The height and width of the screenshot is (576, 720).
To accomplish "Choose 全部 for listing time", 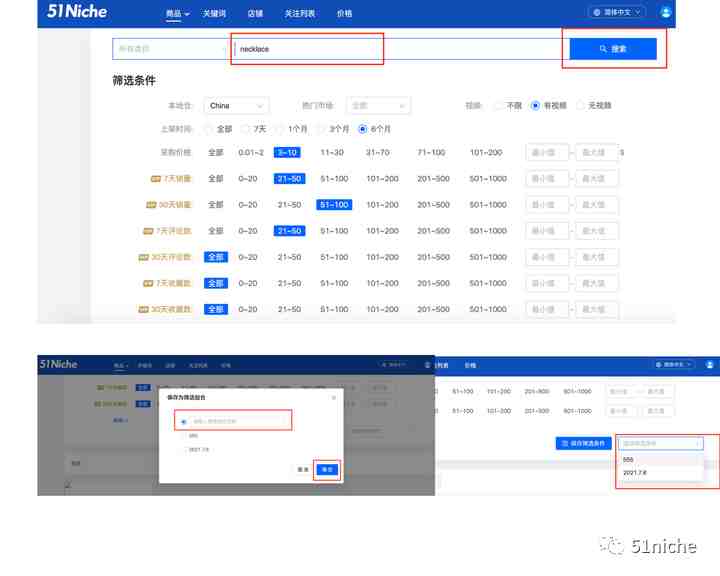I will (x=208, y=129).
